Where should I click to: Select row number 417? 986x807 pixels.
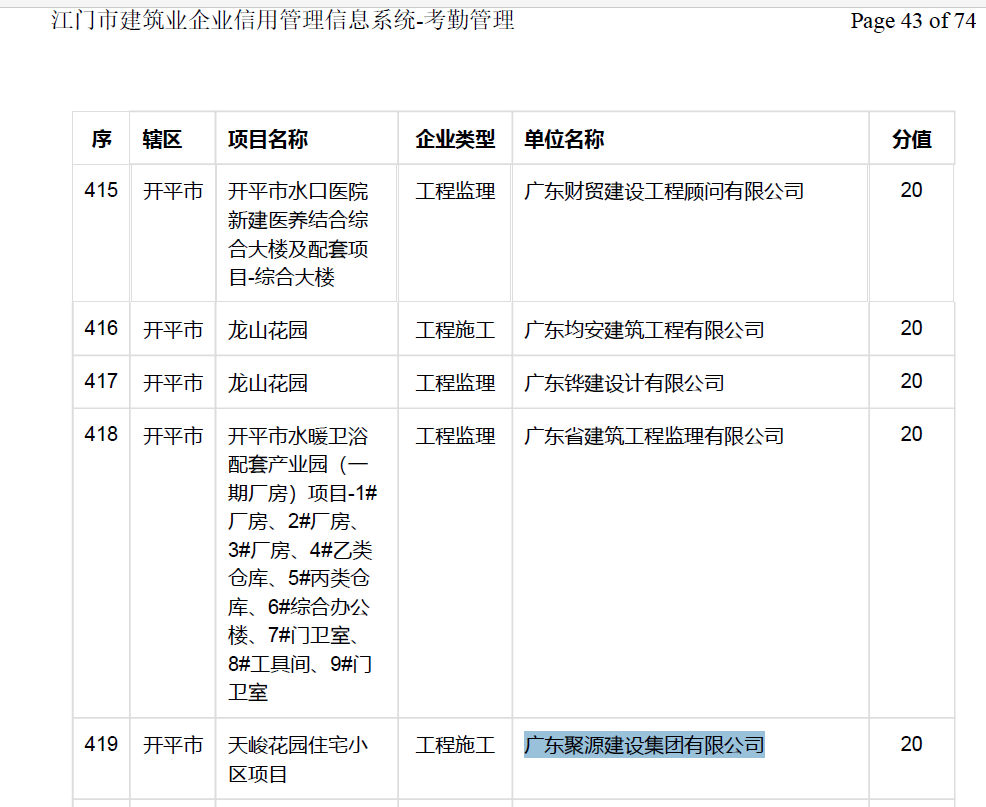click(x=101, y=381)
